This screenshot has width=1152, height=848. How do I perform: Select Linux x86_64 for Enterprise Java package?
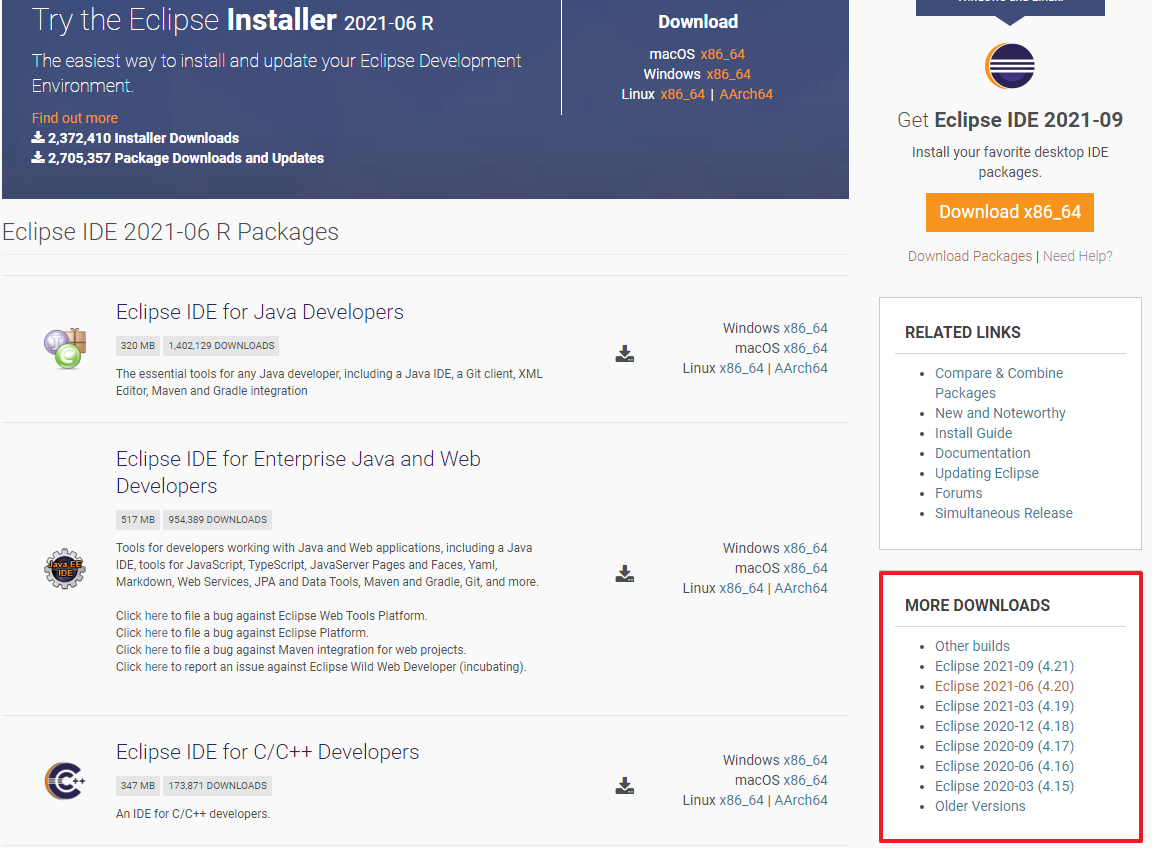[x=741, y=588]
